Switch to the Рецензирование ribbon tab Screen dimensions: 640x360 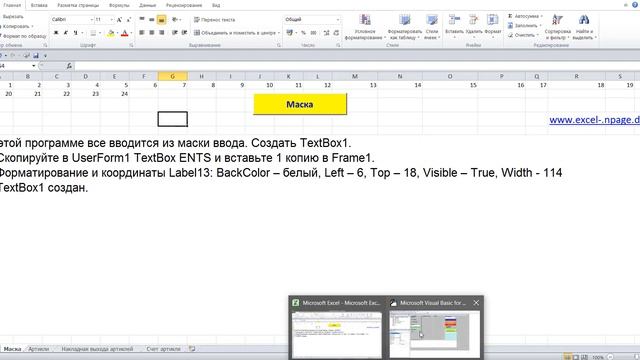tap(184, 5)
